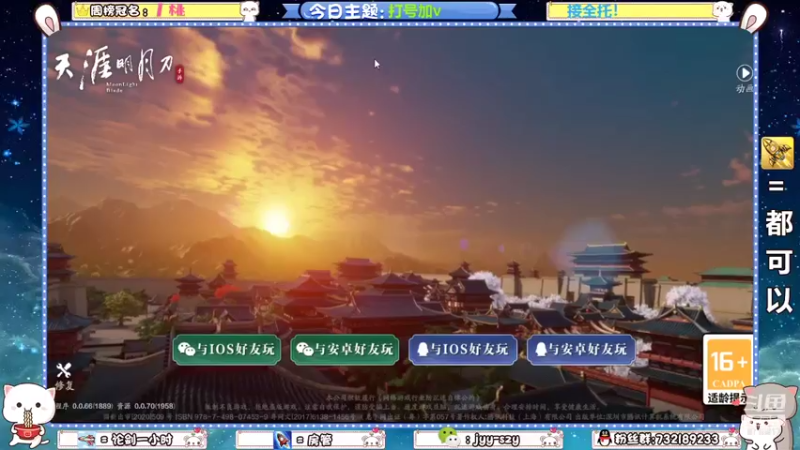This screenshot has width=800, height=450.
Task: Play the 动画 intro video icon
Action: [744, 73]
